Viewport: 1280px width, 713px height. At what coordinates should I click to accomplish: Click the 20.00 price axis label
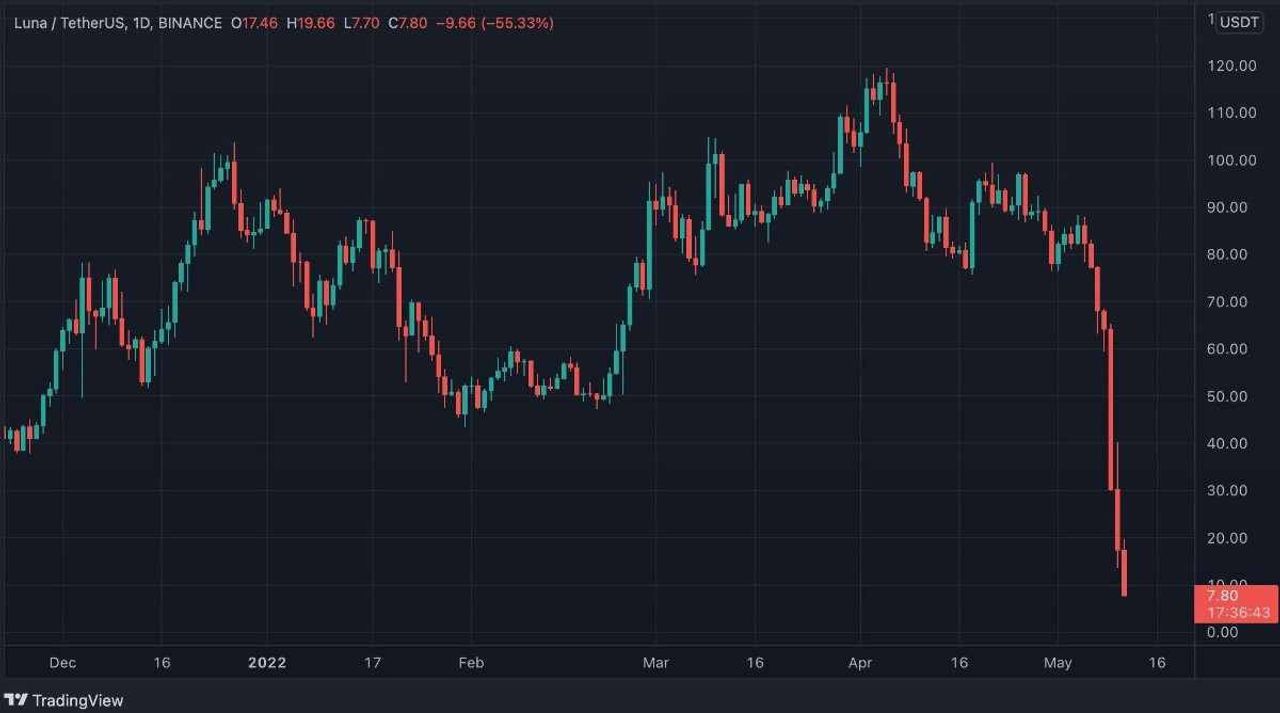point(1228,538)
